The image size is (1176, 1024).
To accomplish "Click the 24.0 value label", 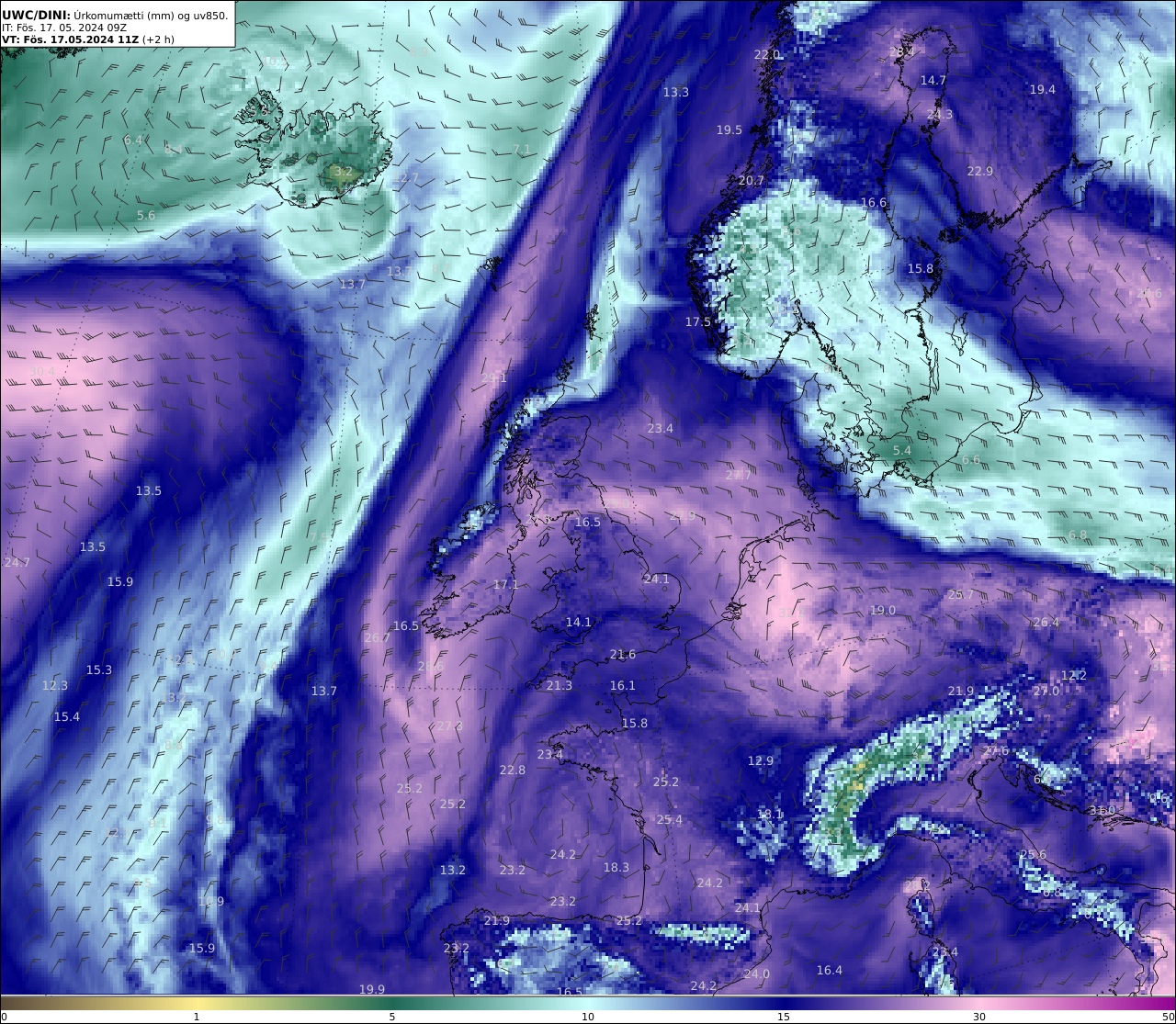I will point(757,974).
